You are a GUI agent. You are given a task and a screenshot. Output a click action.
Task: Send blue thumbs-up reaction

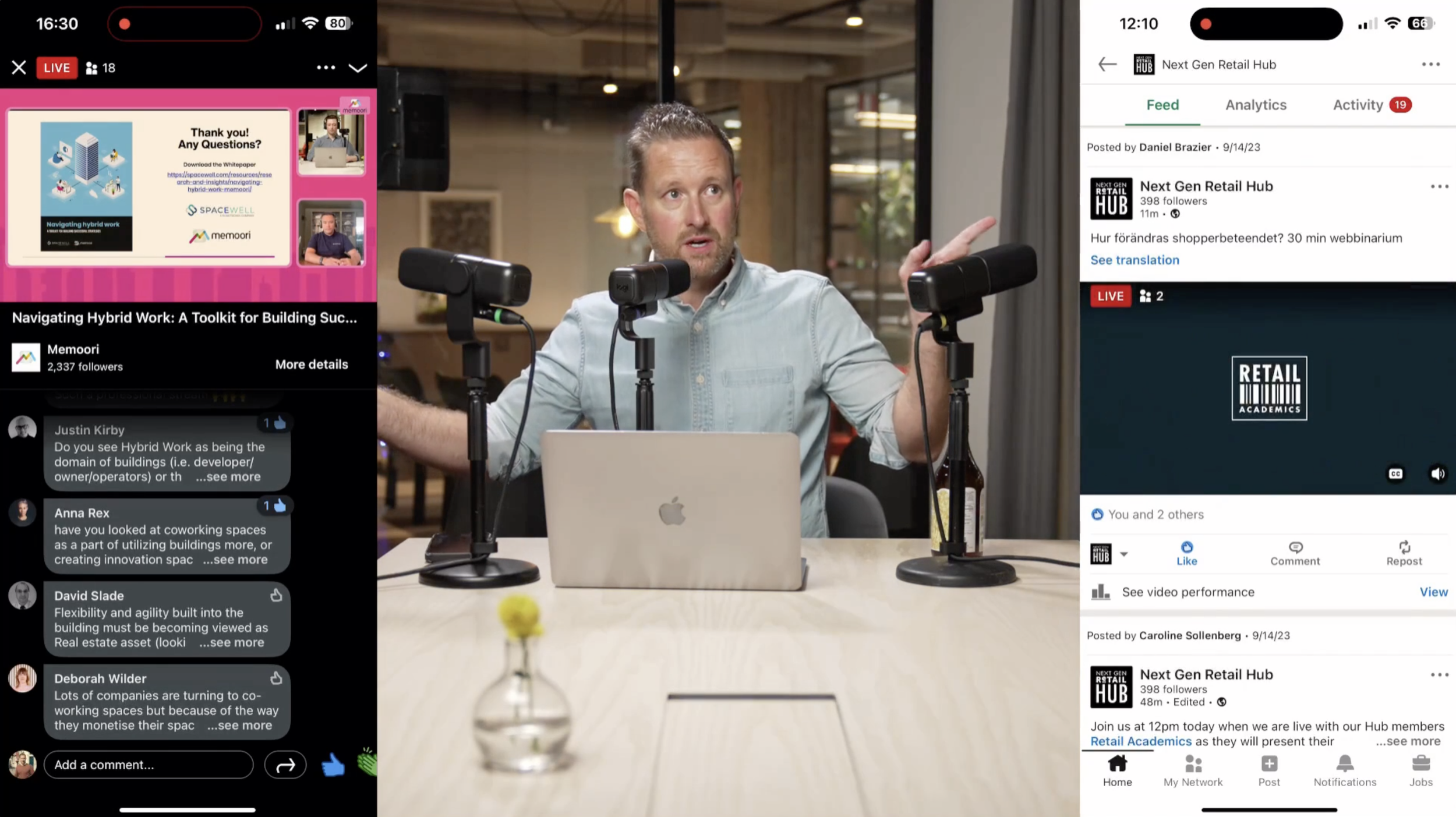click(x=333, y=765)
